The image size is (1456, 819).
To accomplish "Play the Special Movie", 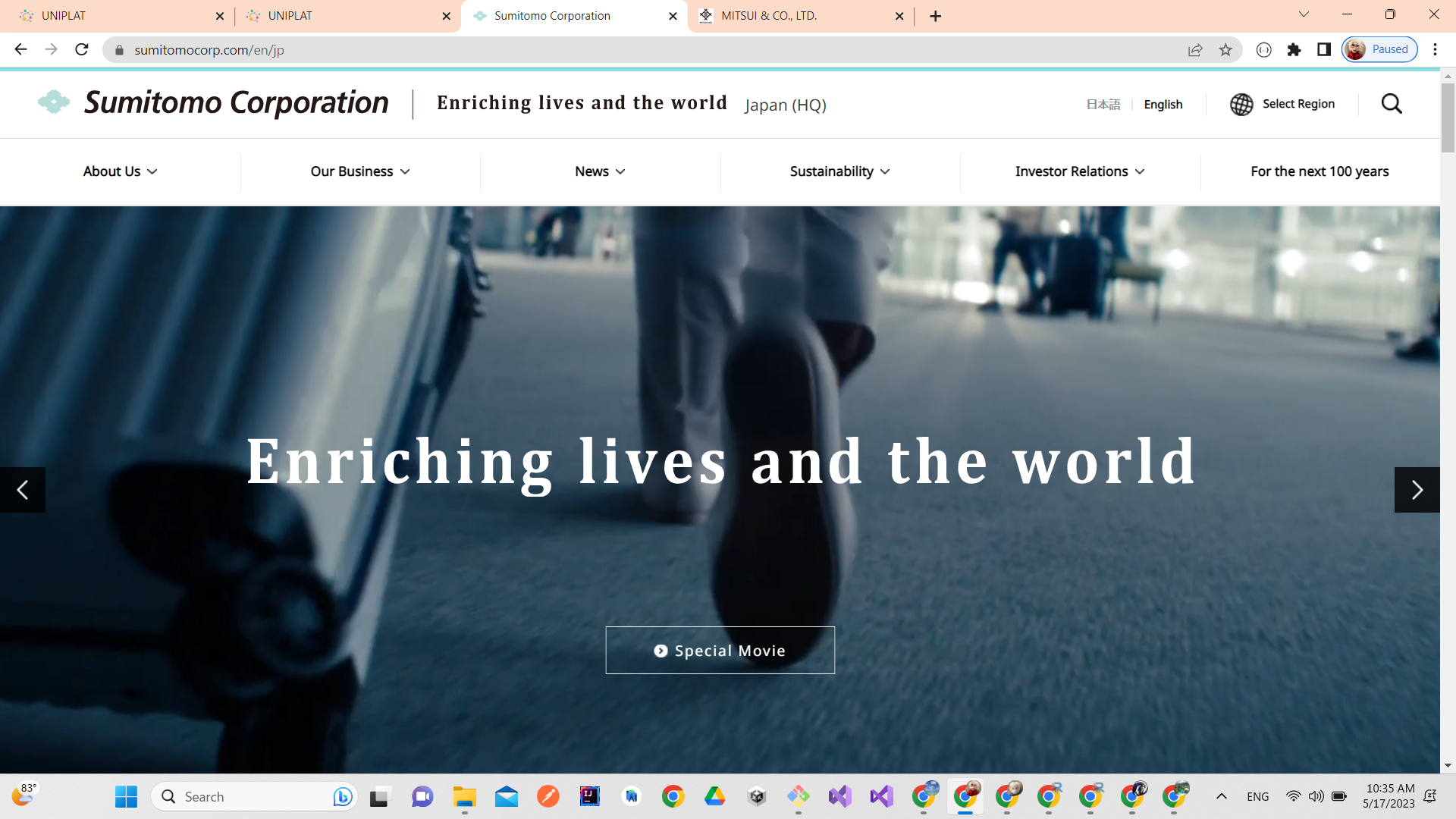I will coord(720,651).
